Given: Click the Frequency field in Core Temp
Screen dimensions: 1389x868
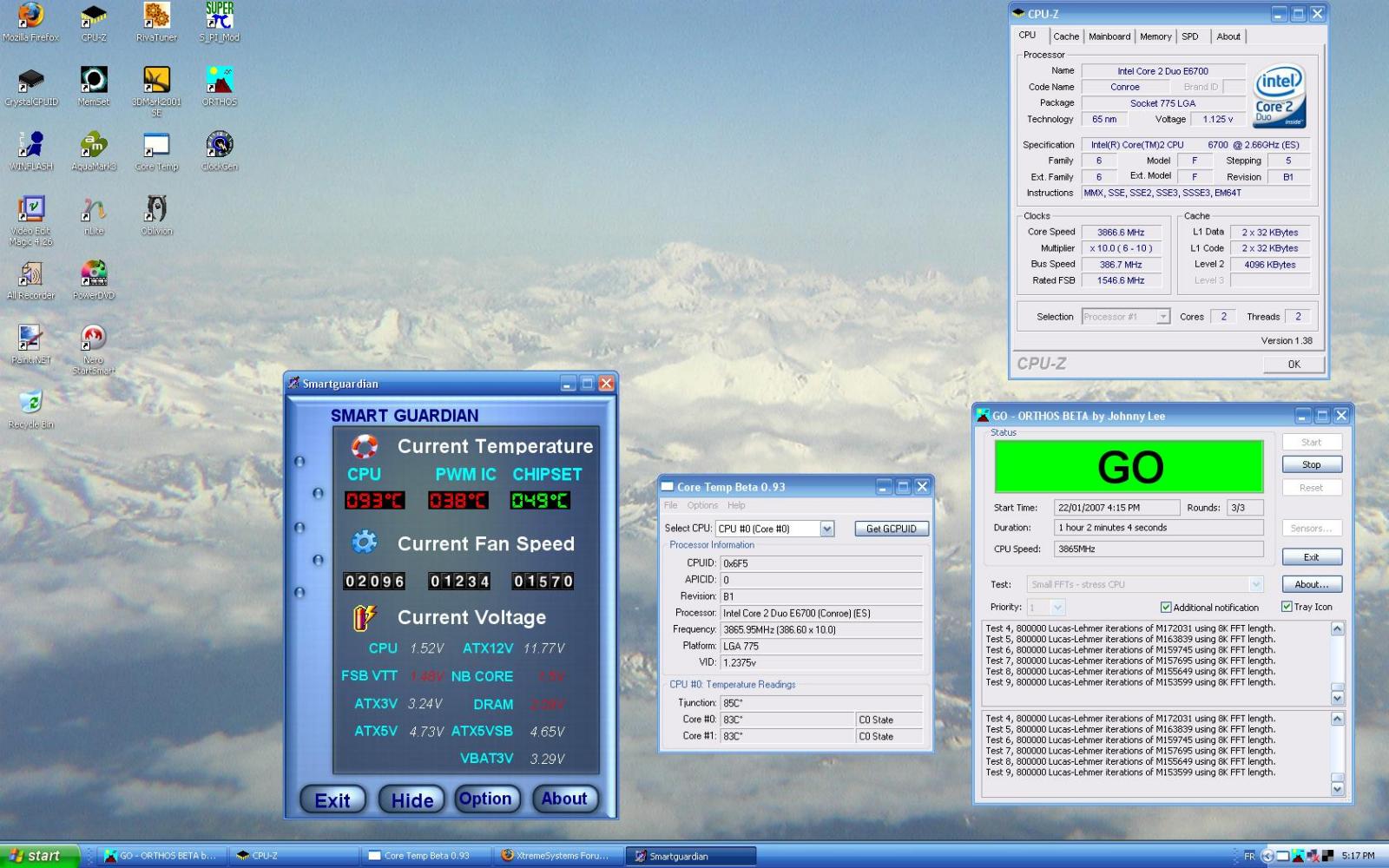Looking at the screenshot, I should 821,629.
